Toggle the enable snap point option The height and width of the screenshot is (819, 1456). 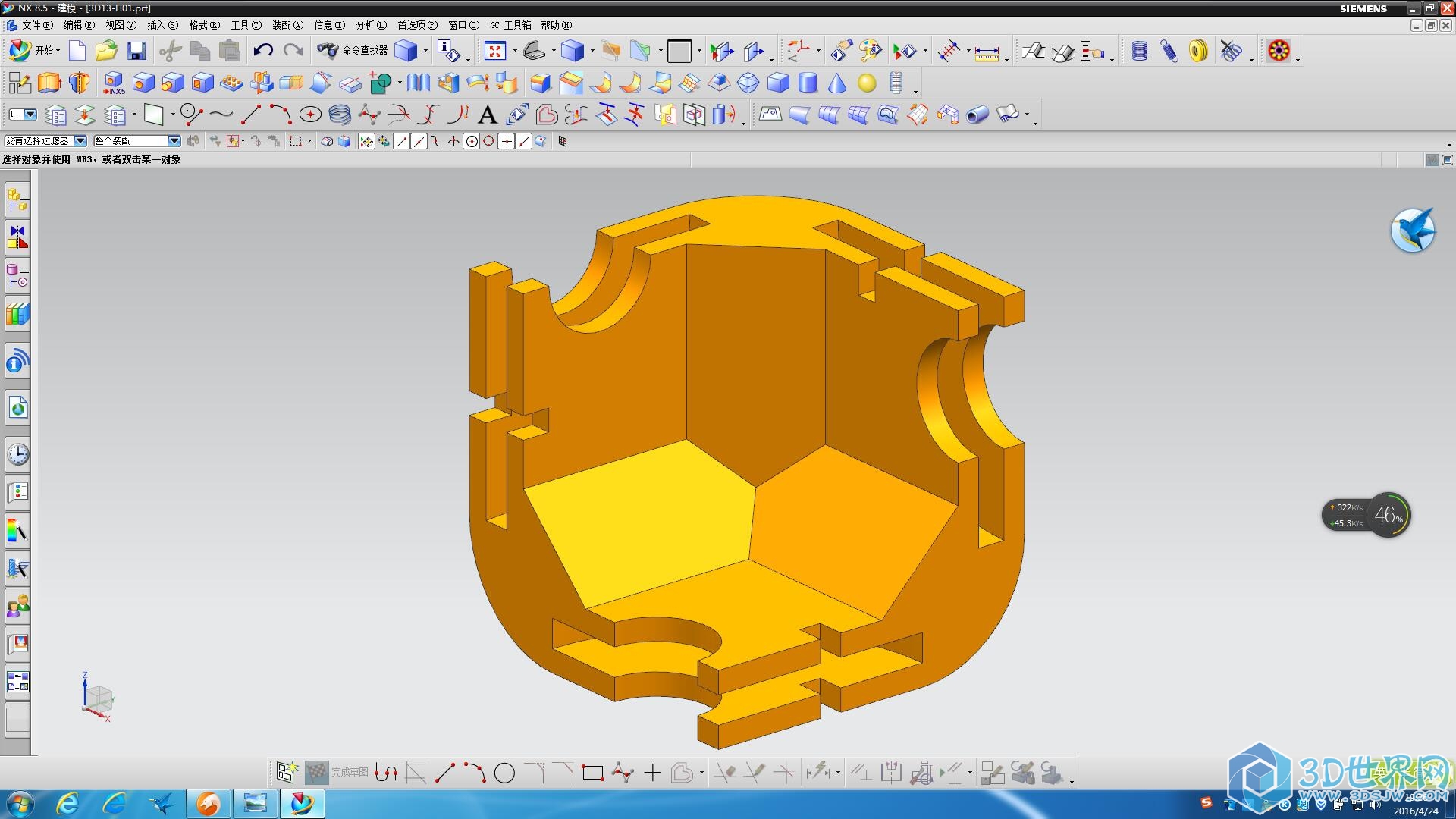pyautogui.click(x=366, y=141)
